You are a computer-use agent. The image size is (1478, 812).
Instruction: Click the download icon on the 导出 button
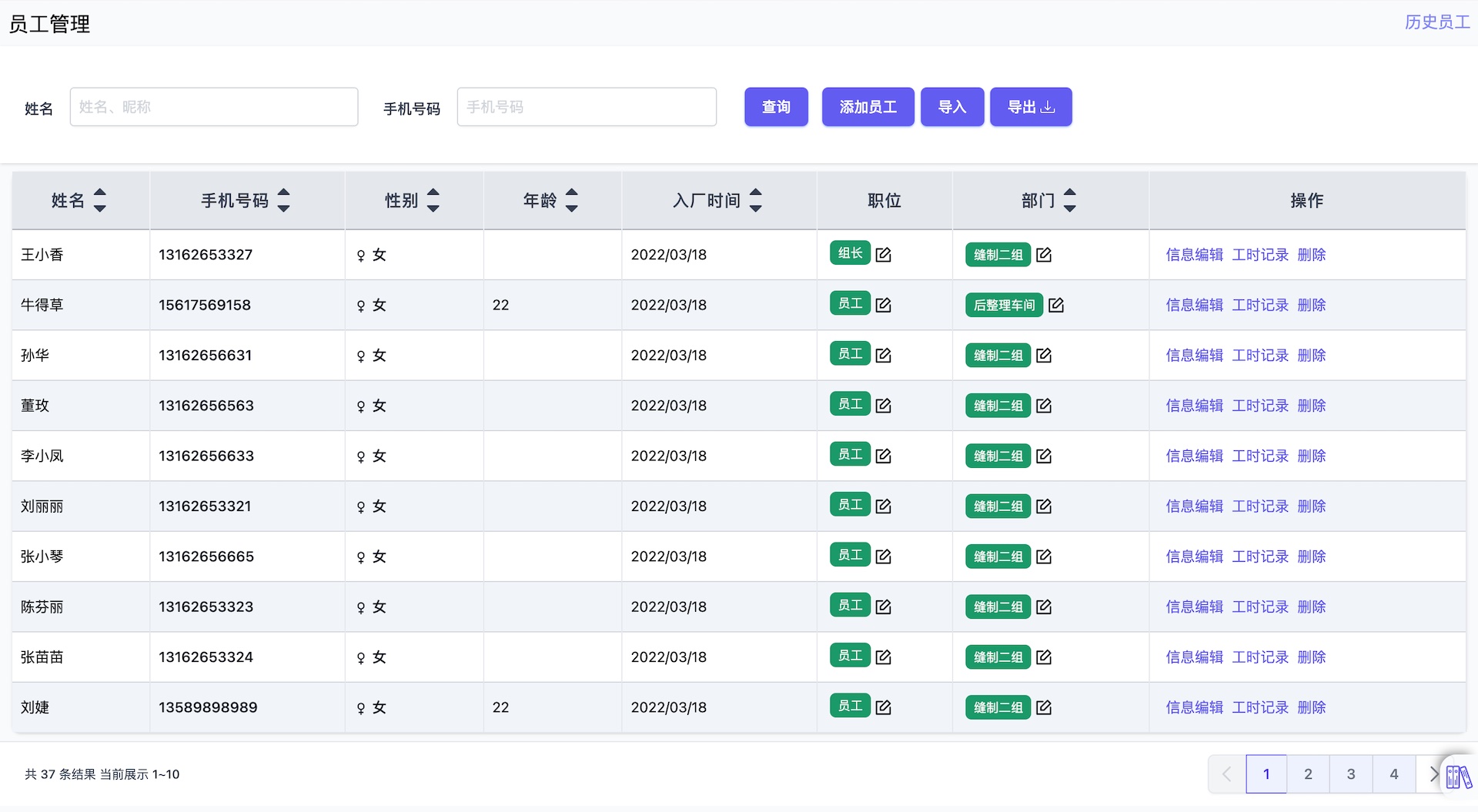click(1048, 107)
